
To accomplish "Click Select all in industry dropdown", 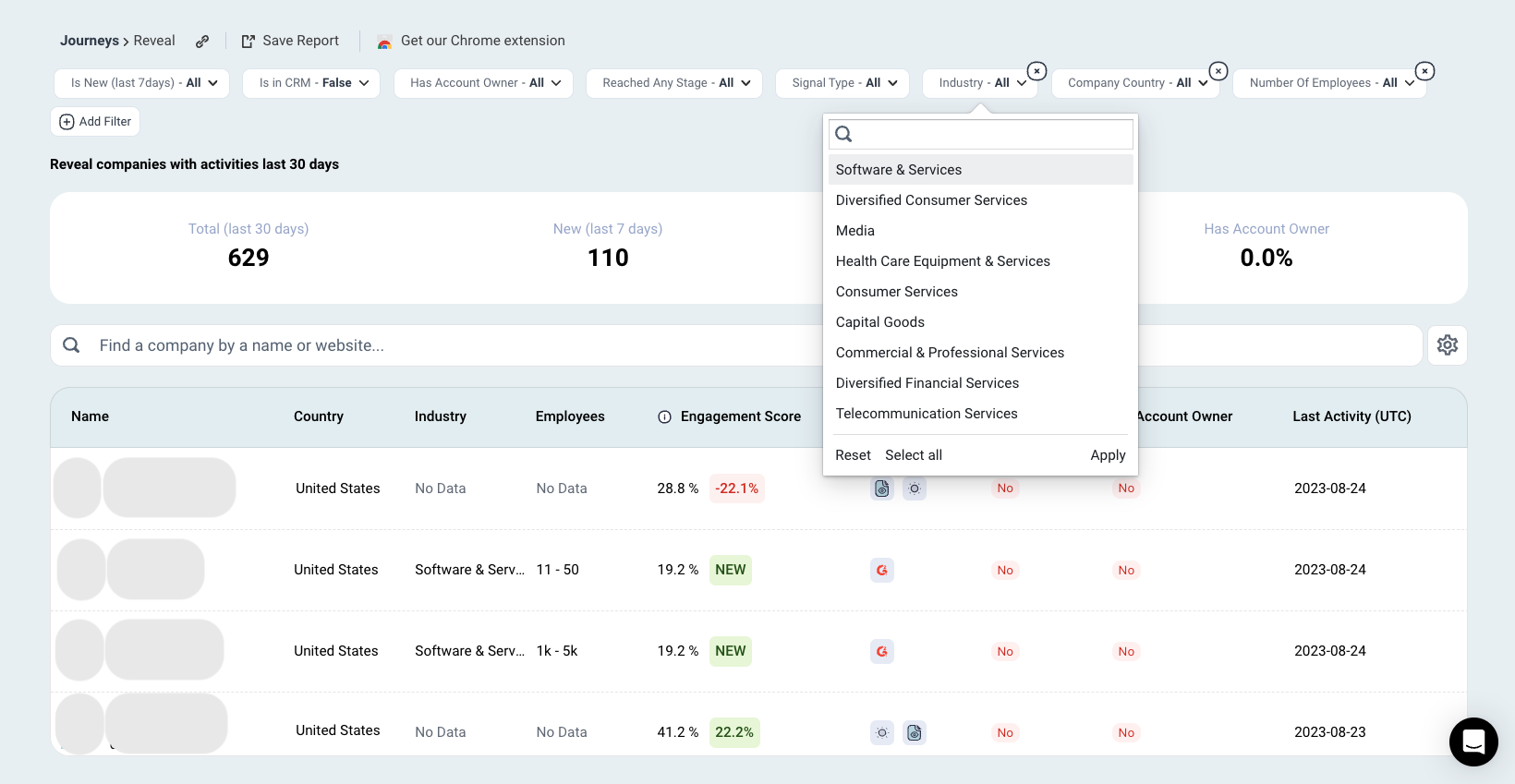I will (914, 455).
